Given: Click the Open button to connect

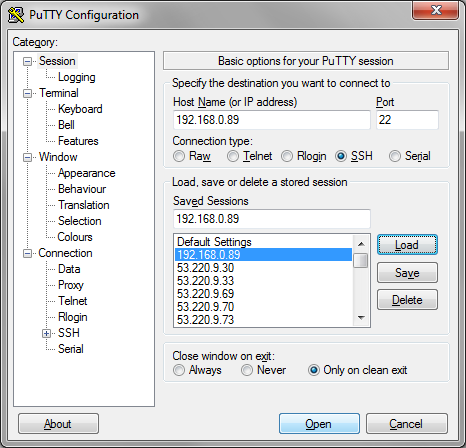Looking at the screenshot, I should click(319, 424).
